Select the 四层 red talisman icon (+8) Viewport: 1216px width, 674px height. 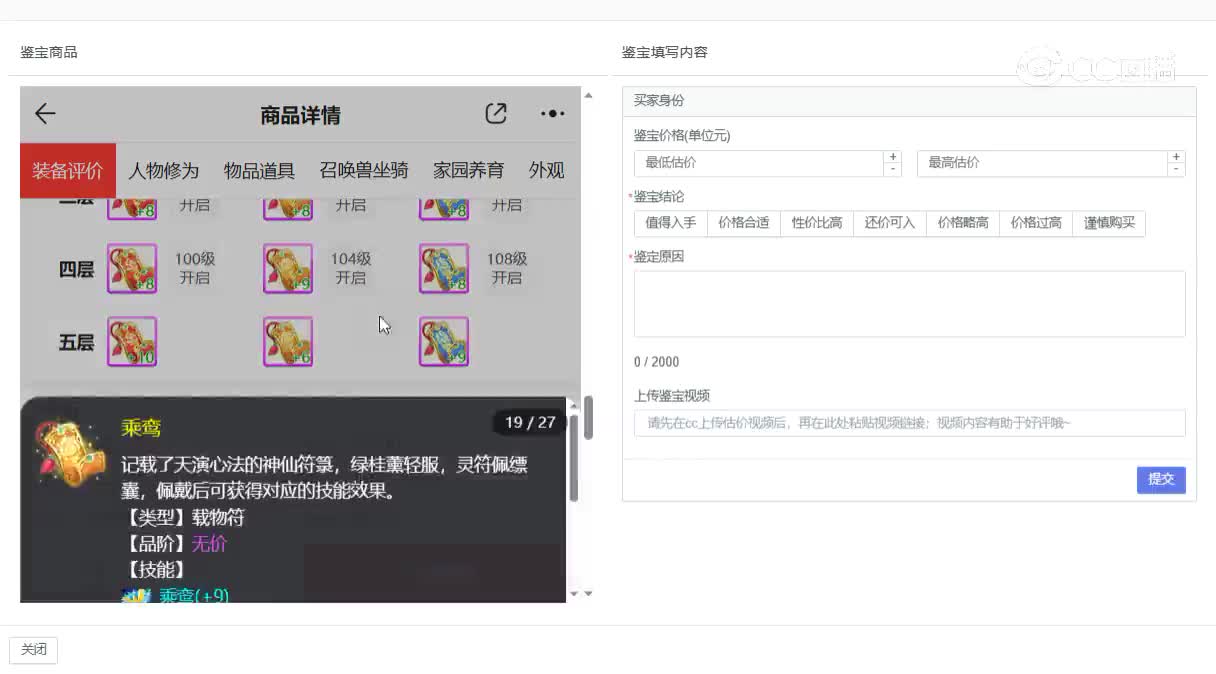(x=132, y=268)
